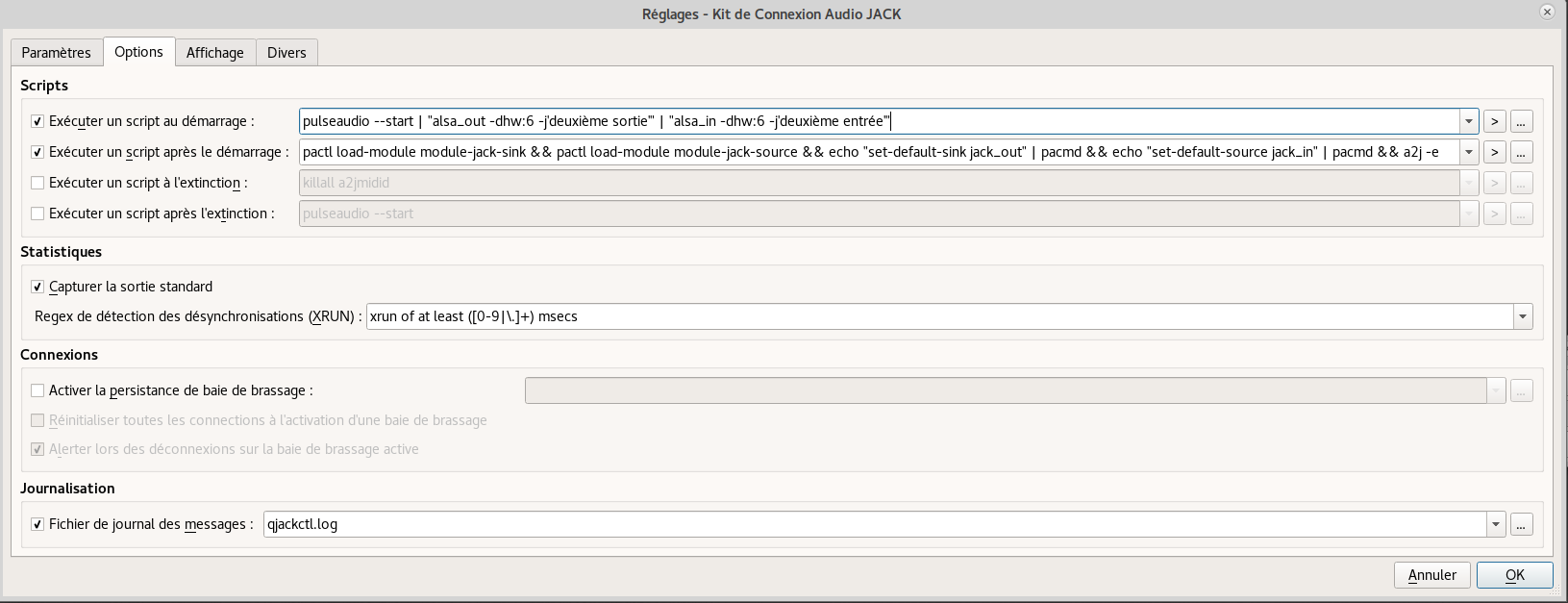The width and height of the screenshot is (1568, 603).
Task: Click the '>' button beside the after-startup script
Action: (x=1494, y=152)
